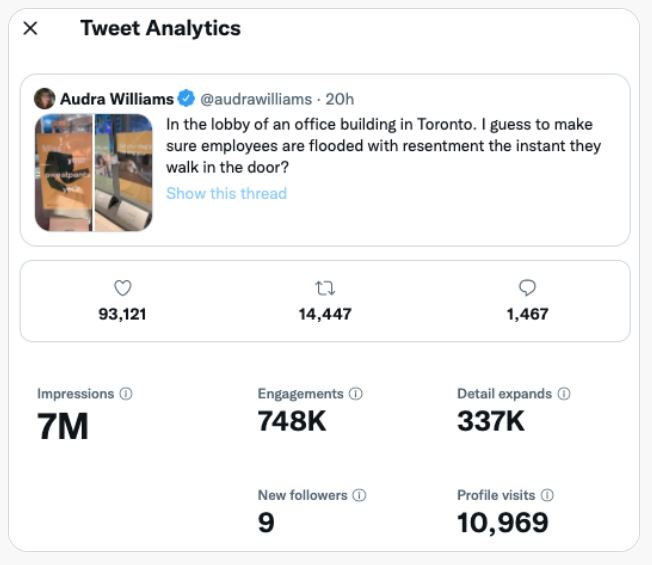Open Audra Williams' profile name link
This screenshot has width=652, height=565.
[x=116, y=98]
